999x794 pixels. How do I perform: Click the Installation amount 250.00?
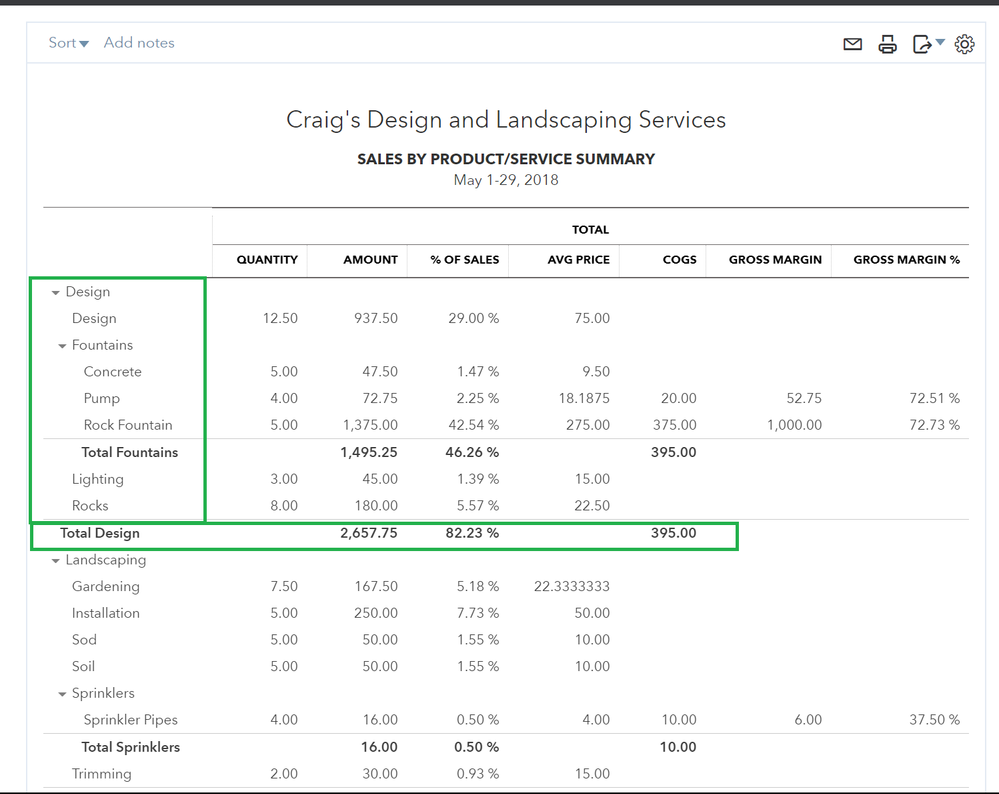(376, 613)
